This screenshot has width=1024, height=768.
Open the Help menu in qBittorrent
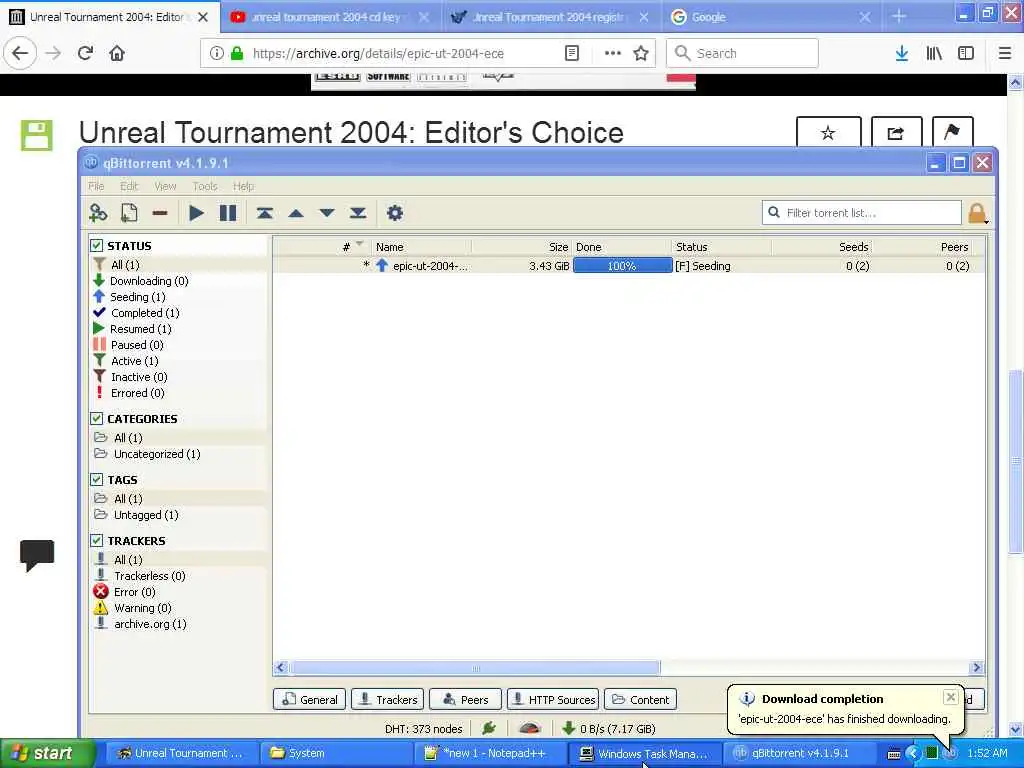pyautogui.click(x=243, y=186)
